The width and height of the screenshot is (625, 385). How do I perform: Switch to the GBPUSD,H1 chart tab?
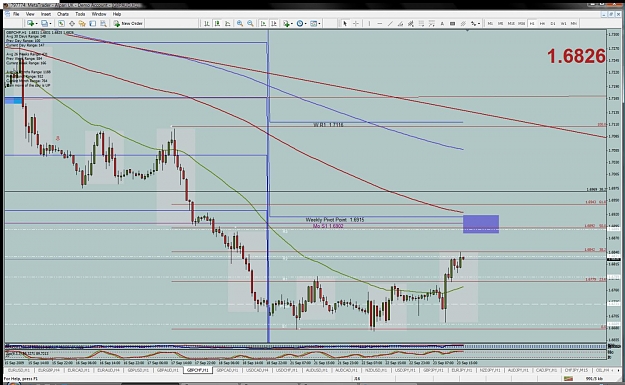(x=138, y=370)
